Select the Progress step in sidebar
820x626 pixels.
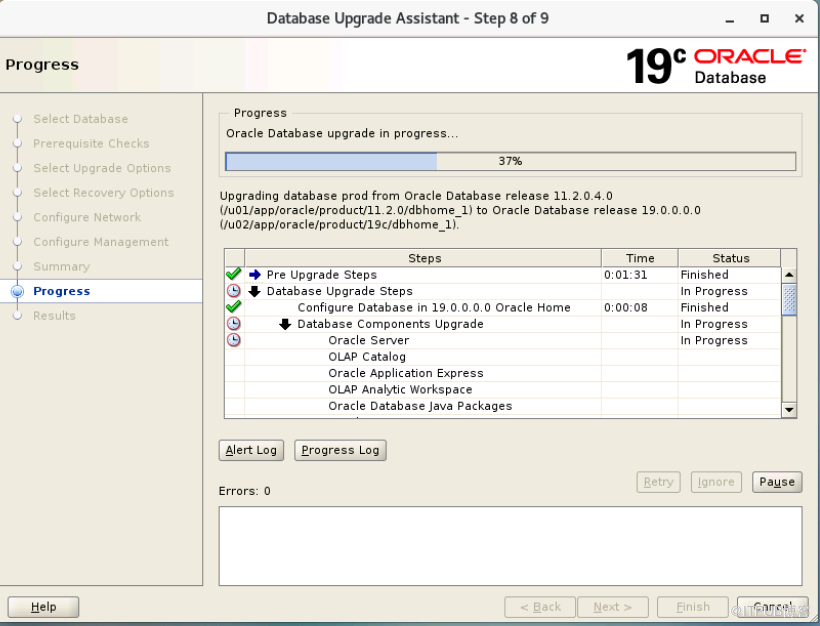click(x=61, y=291)
